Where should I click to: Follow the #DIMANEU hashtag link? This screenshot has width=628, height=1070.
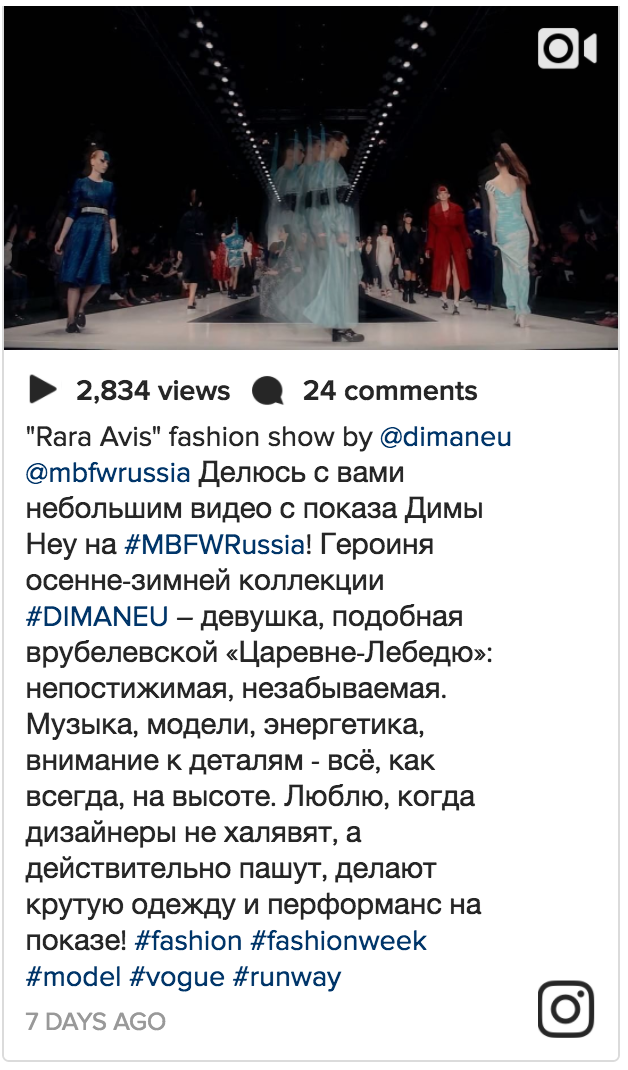coord(97,617)
